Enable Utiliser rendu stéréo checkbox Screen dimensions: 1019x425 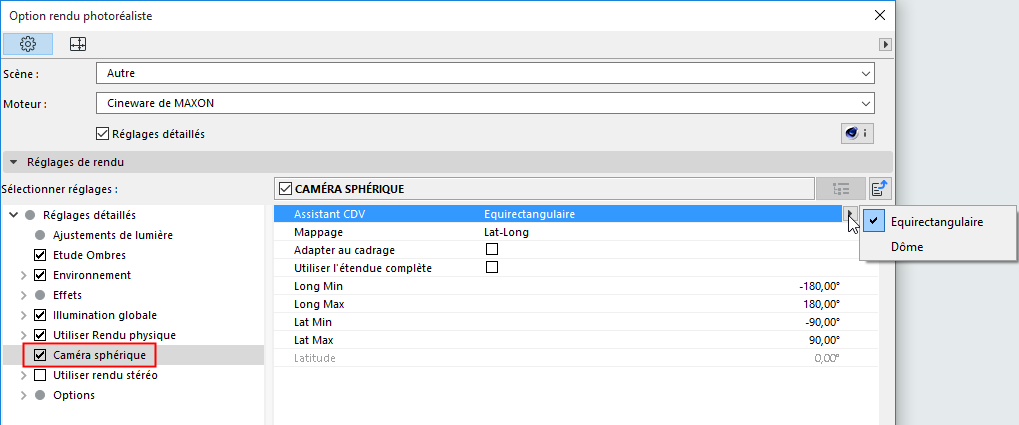[40, 375]
